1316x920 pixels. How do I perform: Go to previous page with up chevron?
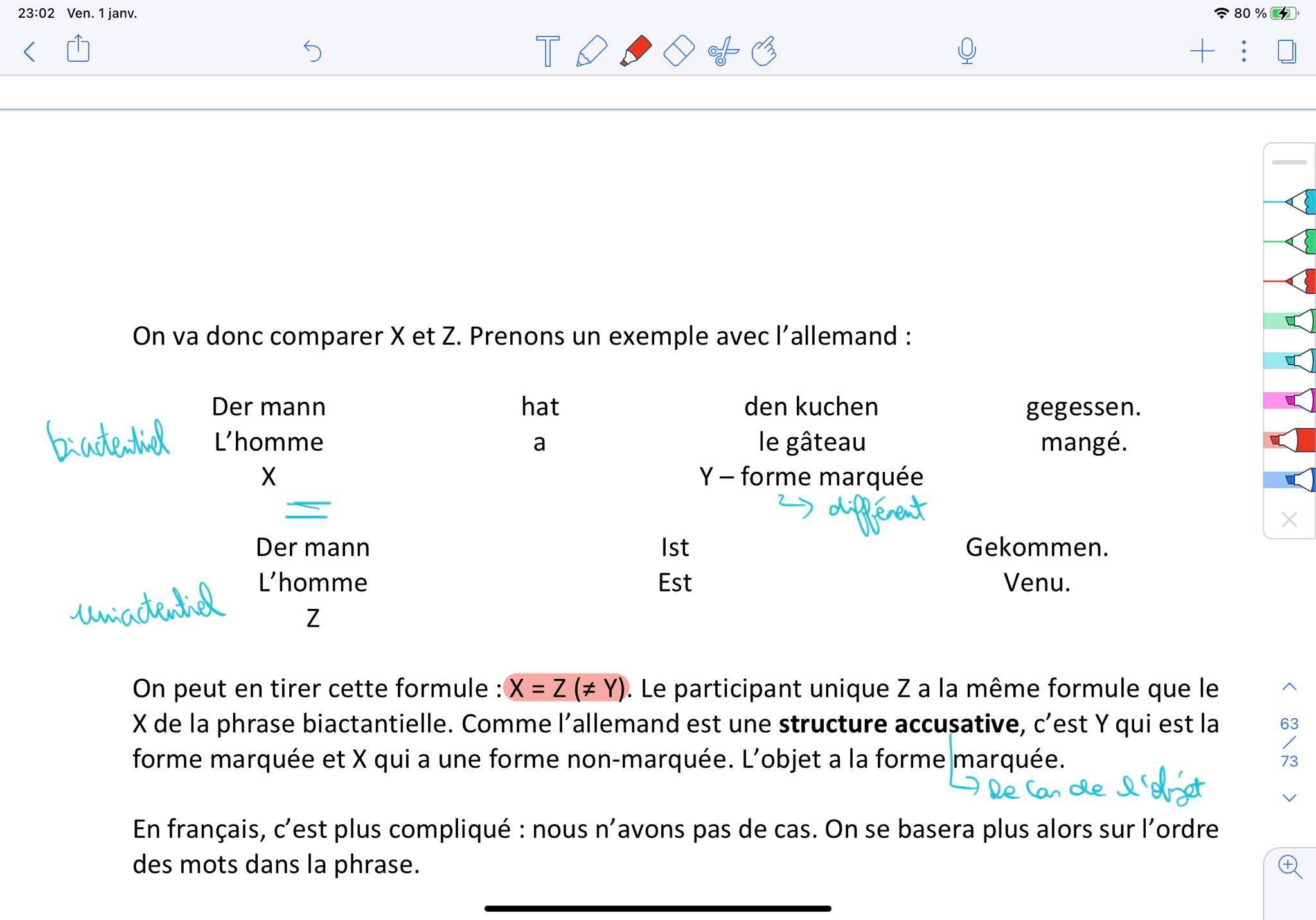point(1289,687)
